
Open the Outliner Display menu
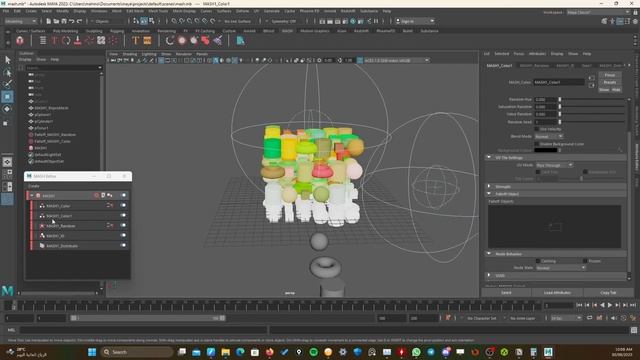point(25,59)
